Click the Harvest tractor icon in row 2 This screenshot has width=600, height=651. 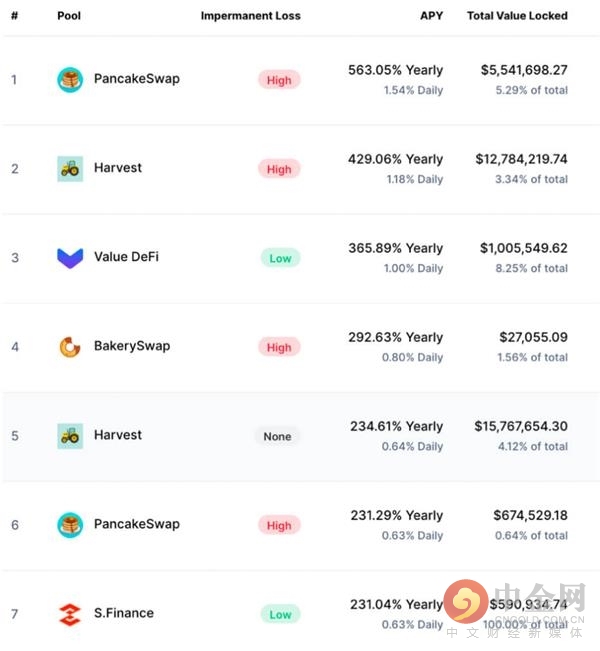70,169
